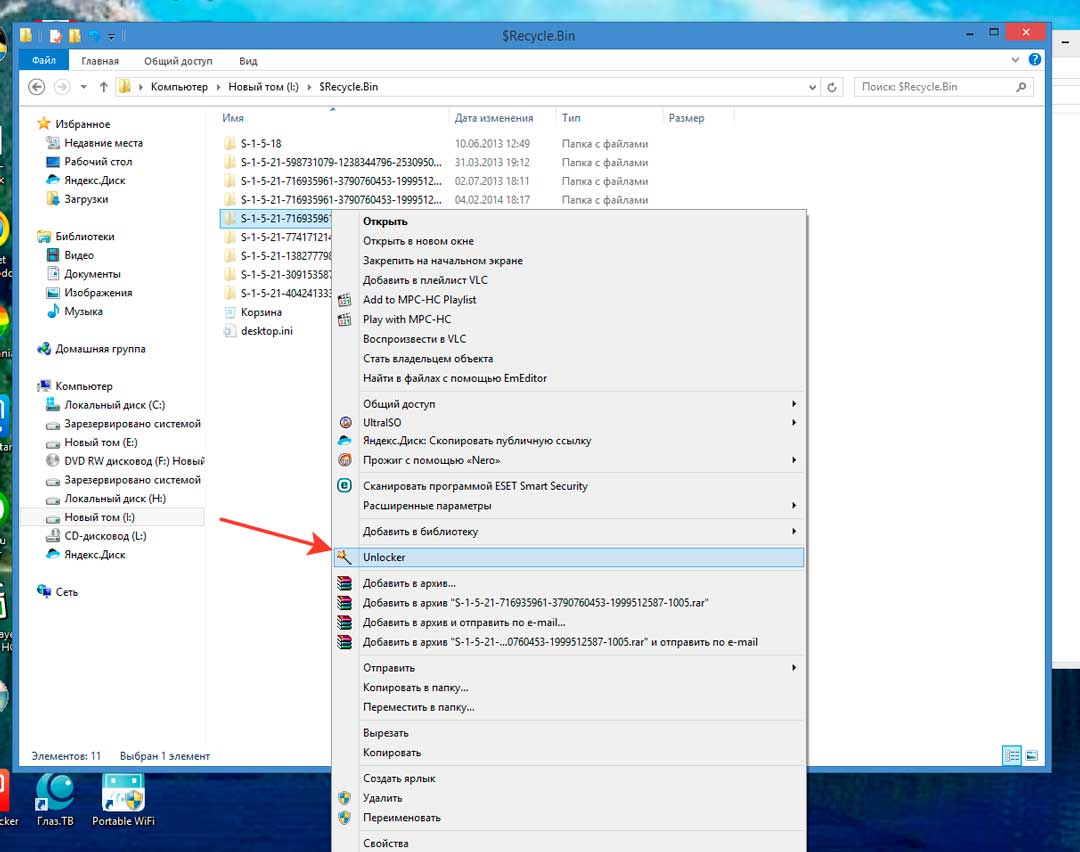Click the Add to MPC-HC Playlist icon
The width and height of the screenshot is (1080, 852).
coord(344,300)
